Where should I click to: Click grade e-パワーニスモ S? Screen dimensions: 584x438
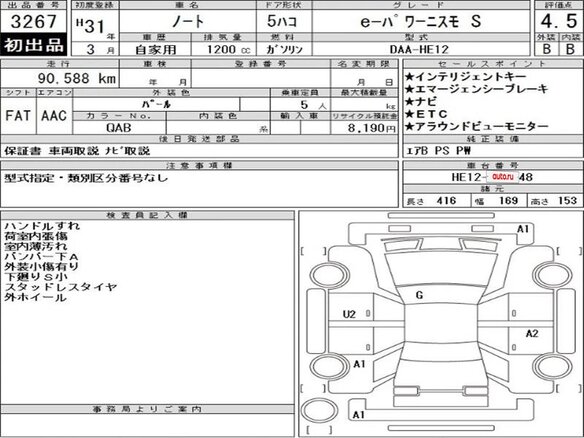[x=421, y=22]
